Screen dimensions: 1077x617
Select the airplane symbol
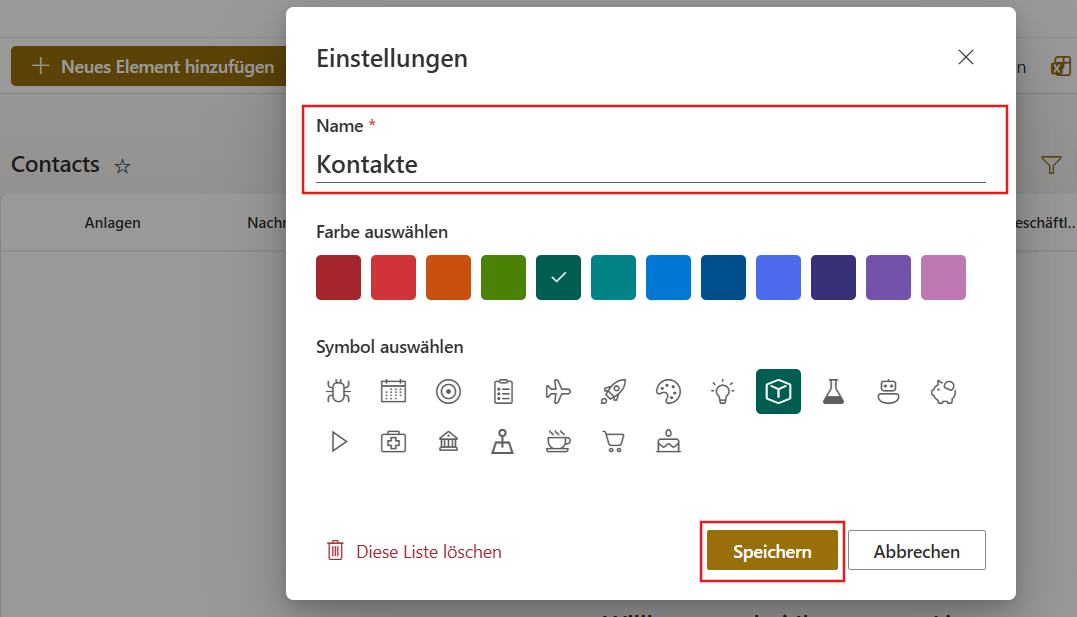click(x=558, y=392)
